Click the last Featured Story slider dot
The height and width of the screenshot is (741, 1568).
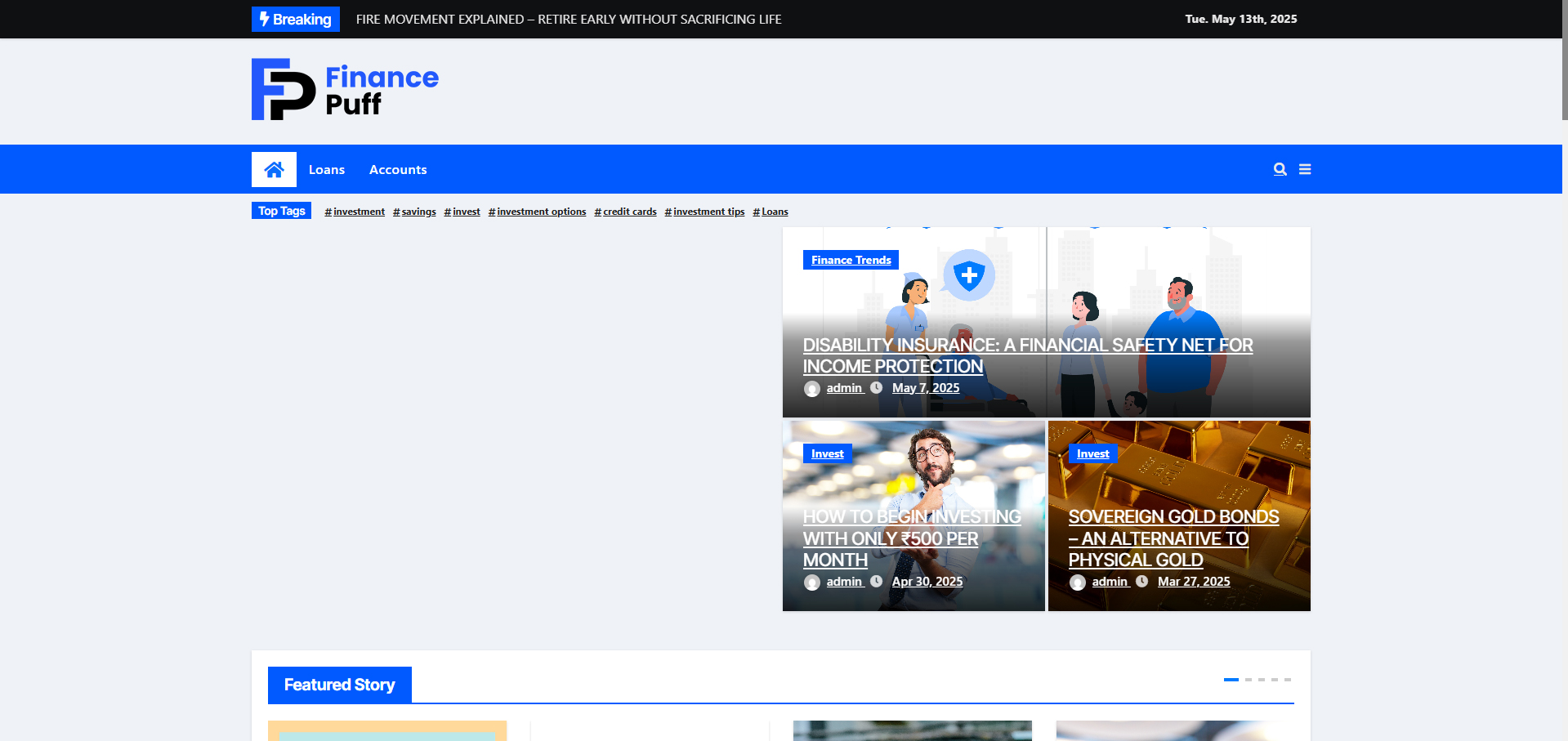[1288, 680]
